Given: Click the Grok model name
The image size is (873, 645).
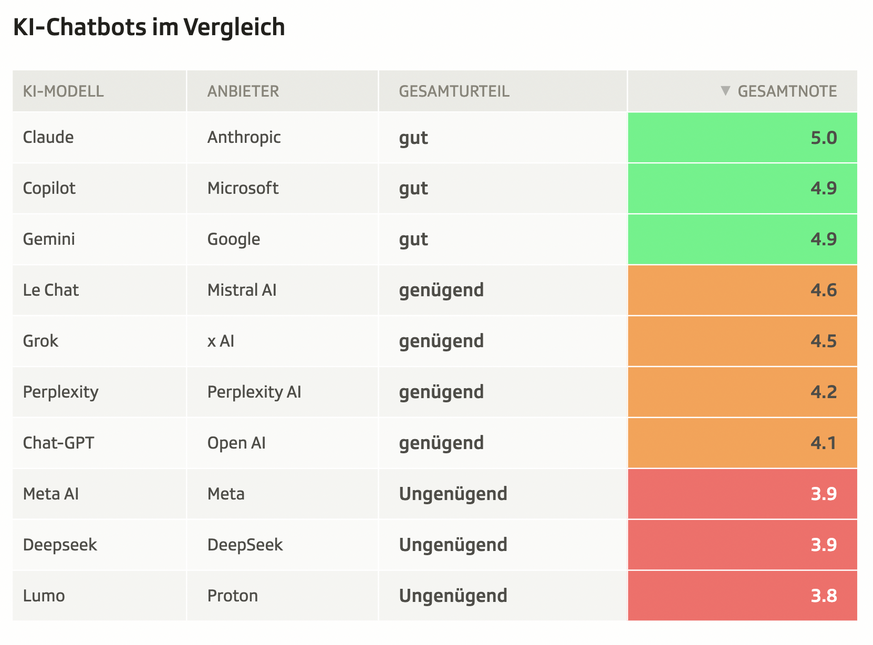Looking at the screenshot, I should pyautogui.click(x=41, y=341).
